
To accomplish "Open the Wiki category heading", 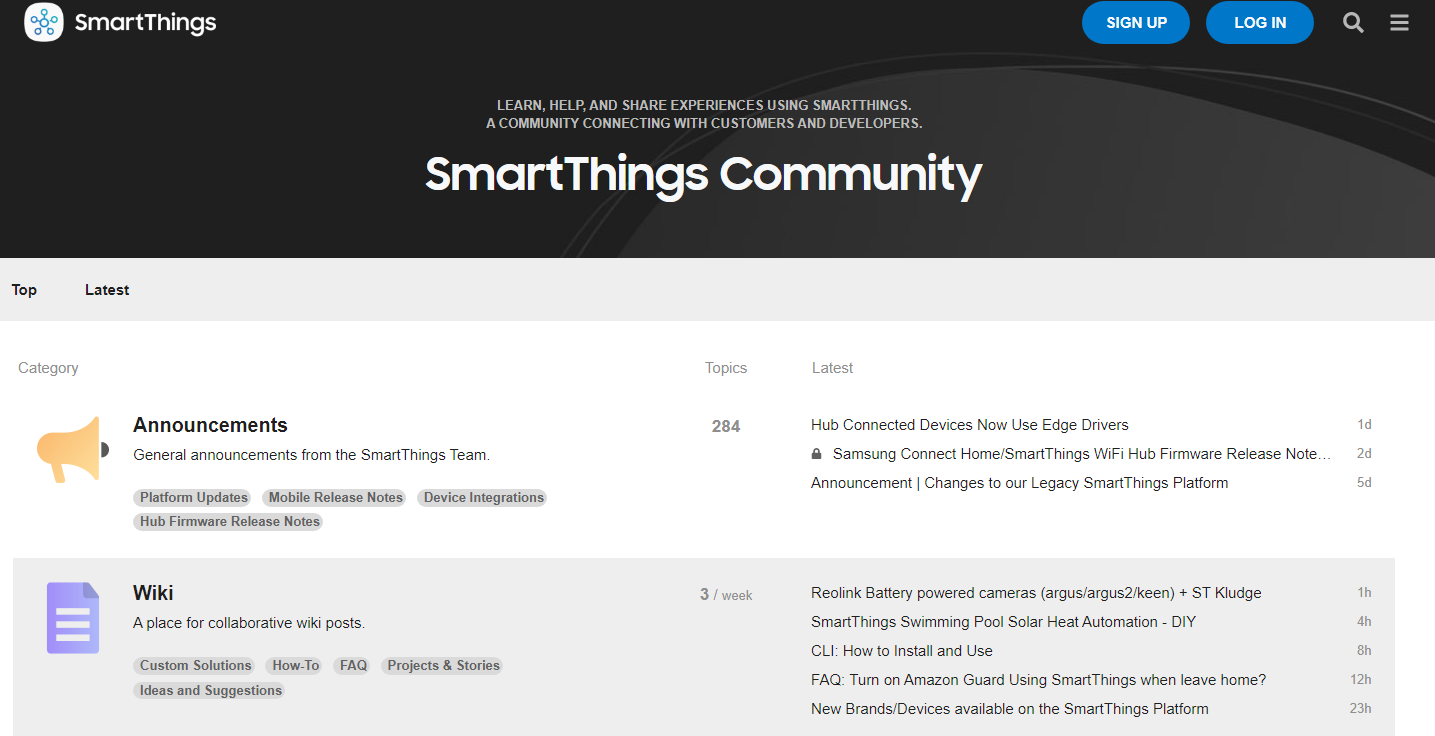I will 153,593.
